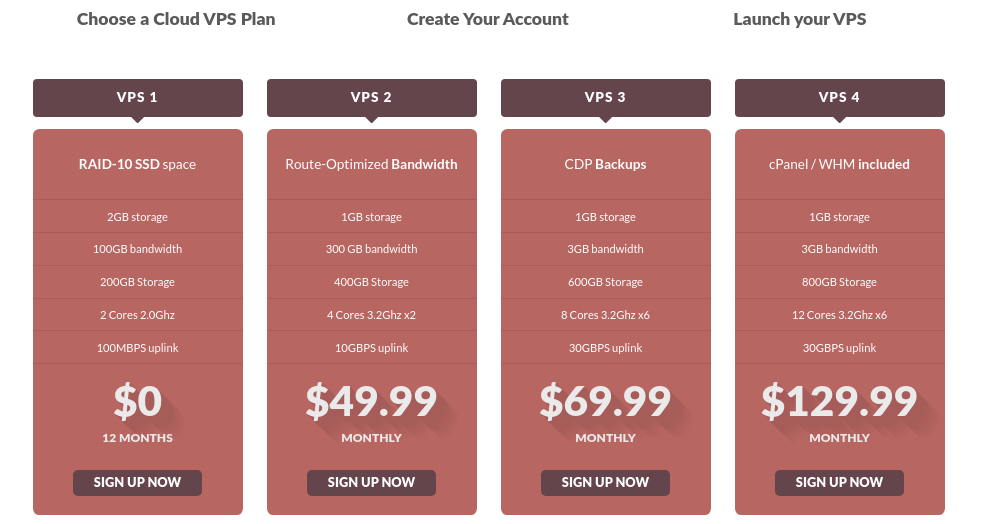Click the $69.99 monthly price

coord(606,402)
